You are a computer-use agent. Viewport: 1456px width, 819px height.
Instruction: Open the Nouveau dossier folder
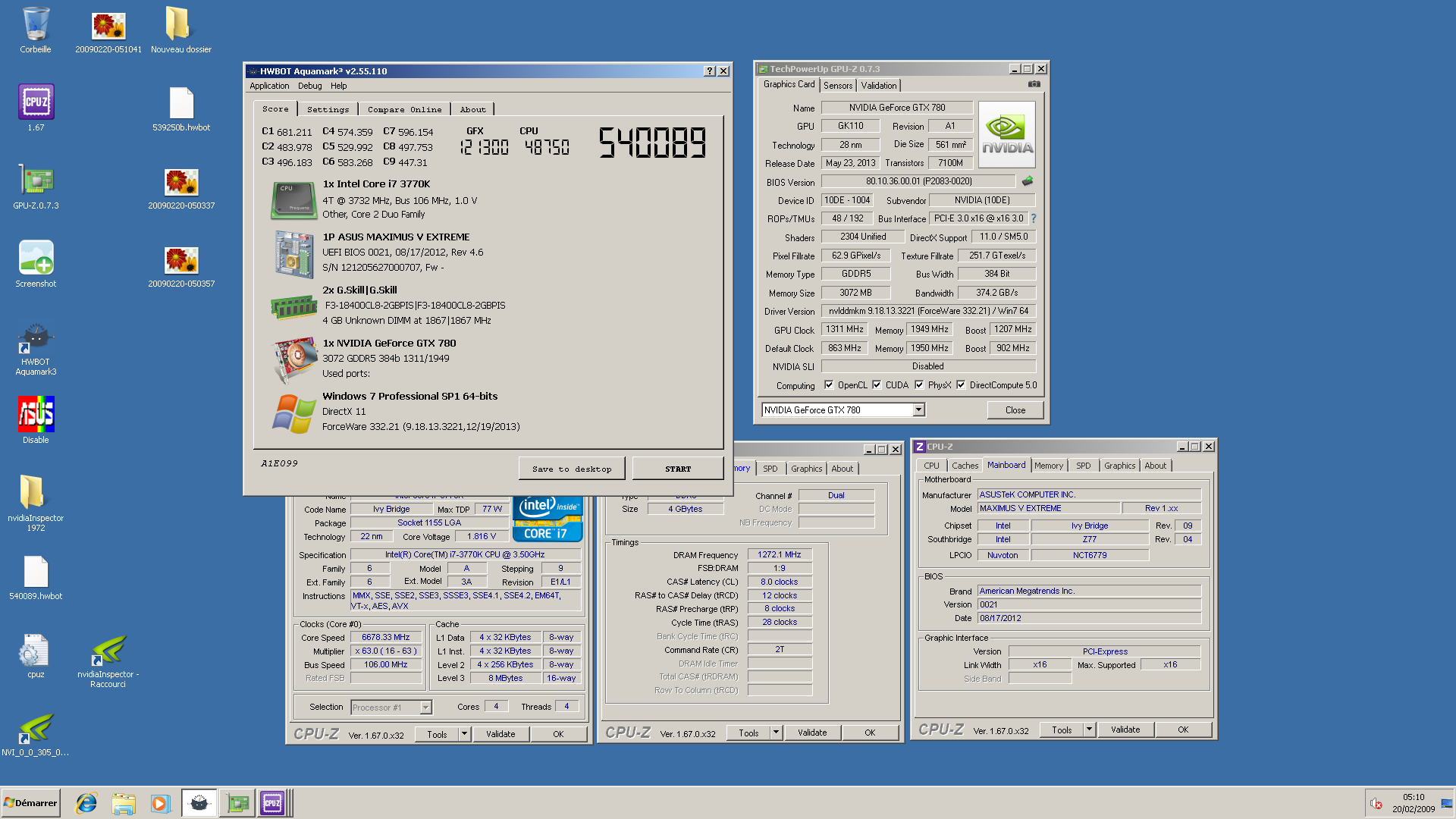[x=181, y=30]
